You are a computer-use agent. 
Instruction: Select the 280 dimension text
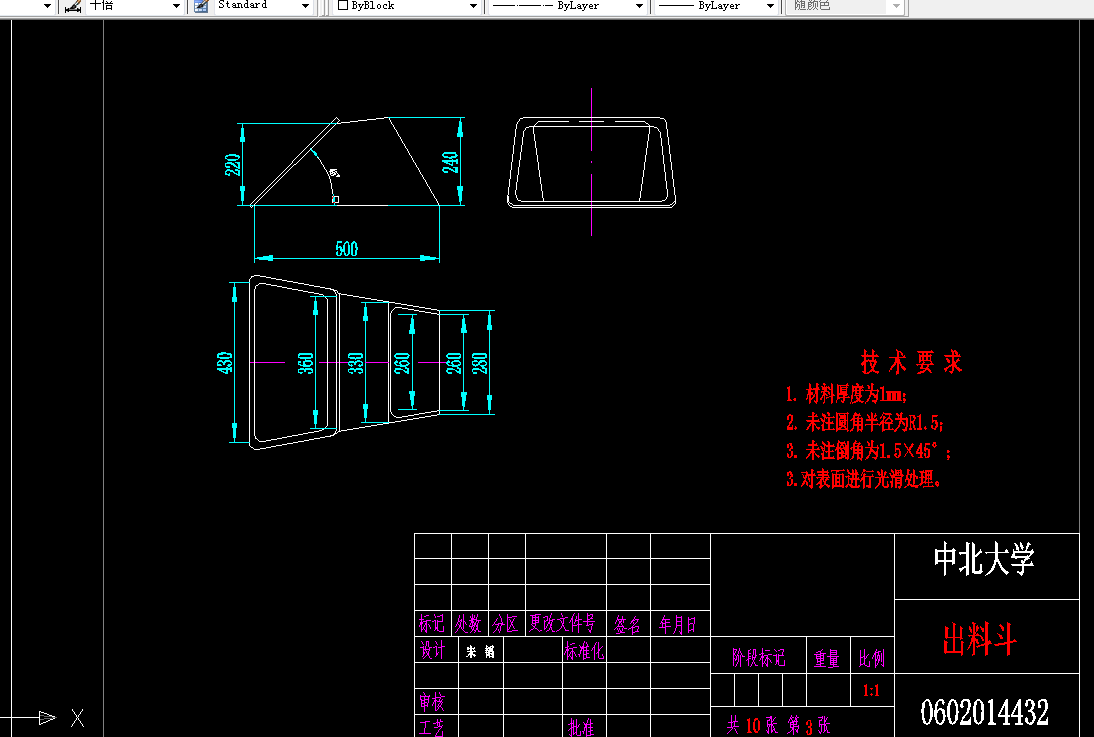tap(479, 364)
